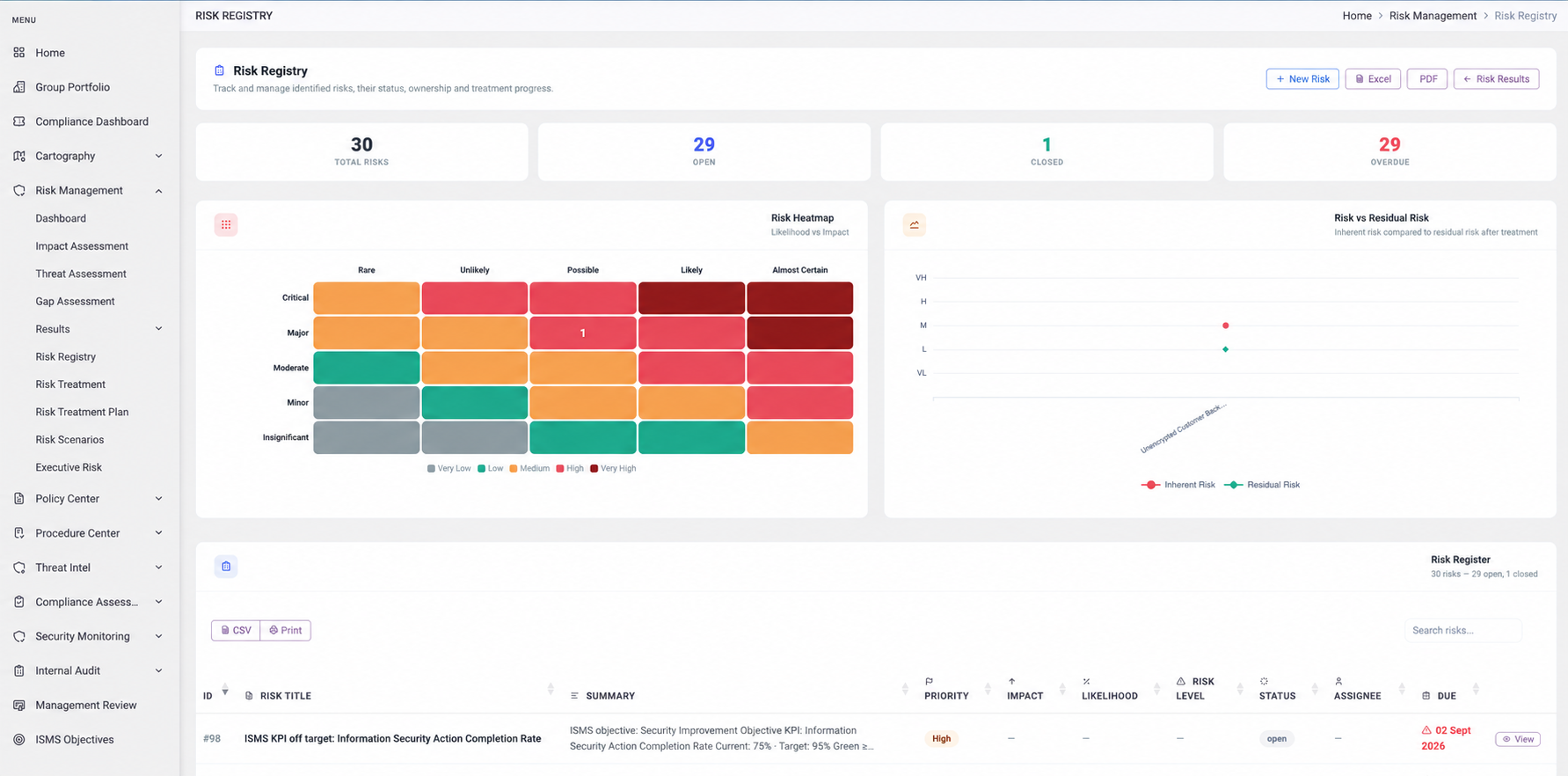This screenshot has width=1568, height=776.
Task: Open the Impact Assessment submenu item
Action: [82, 246]
